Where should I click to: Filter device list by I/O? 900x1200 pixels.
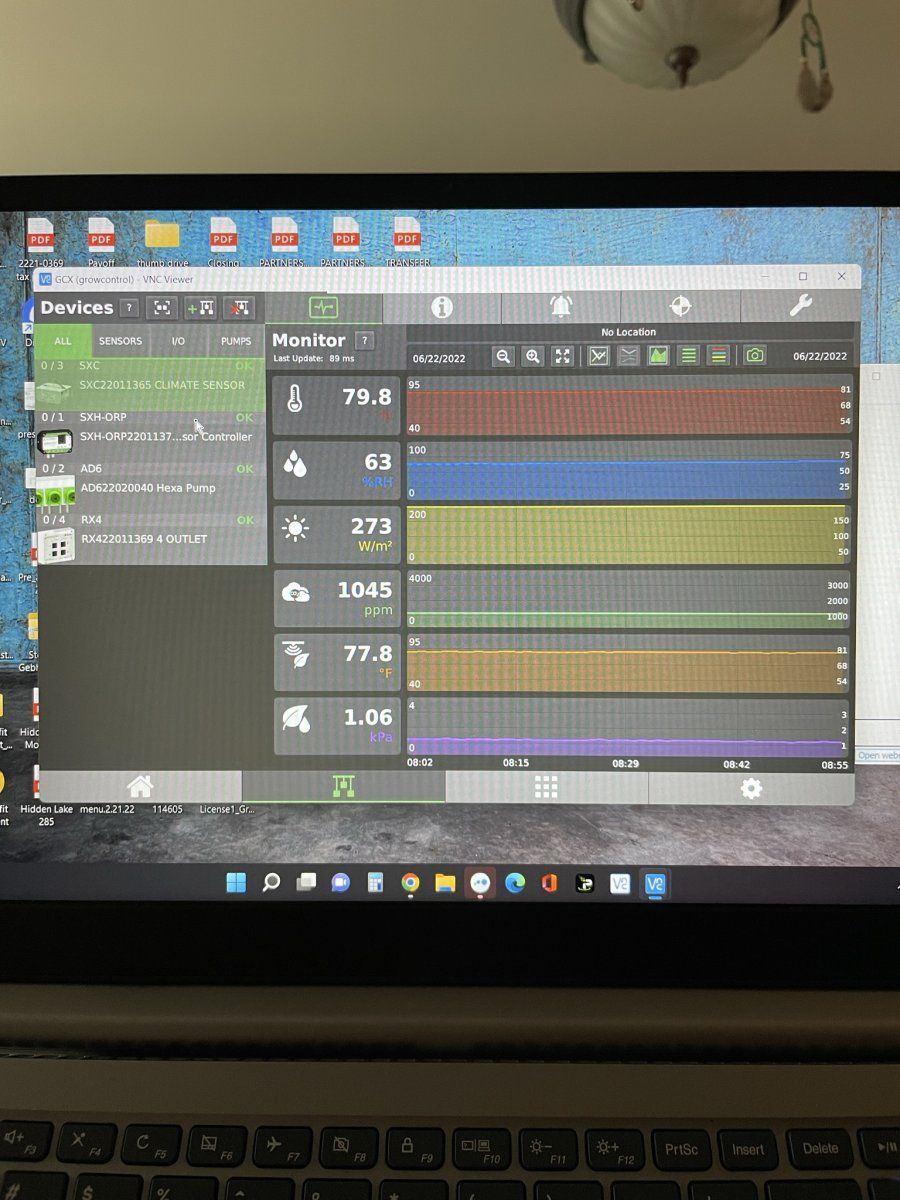click(x=178, y=341)
